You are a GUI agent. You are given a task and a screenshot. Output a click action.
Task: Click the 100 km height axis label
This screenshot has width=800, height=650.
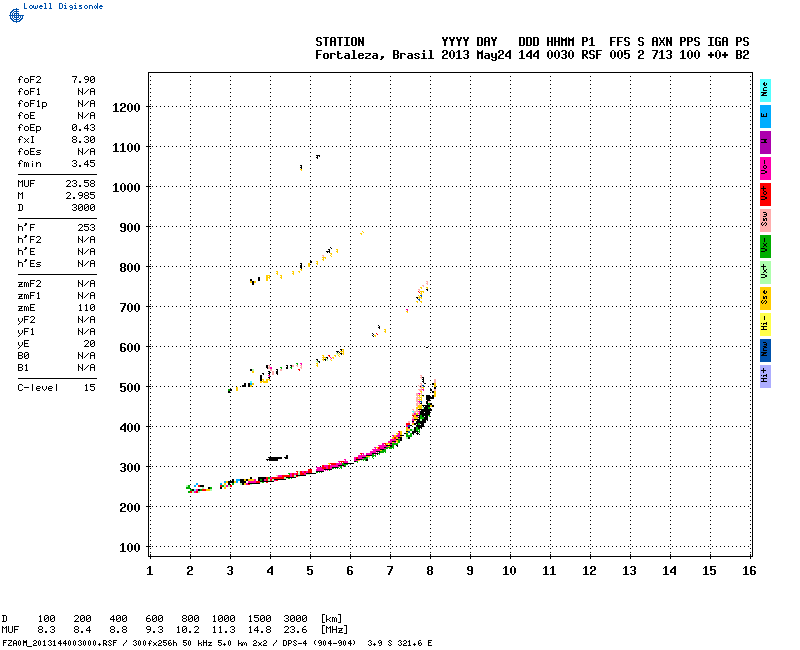coord(130,548)
